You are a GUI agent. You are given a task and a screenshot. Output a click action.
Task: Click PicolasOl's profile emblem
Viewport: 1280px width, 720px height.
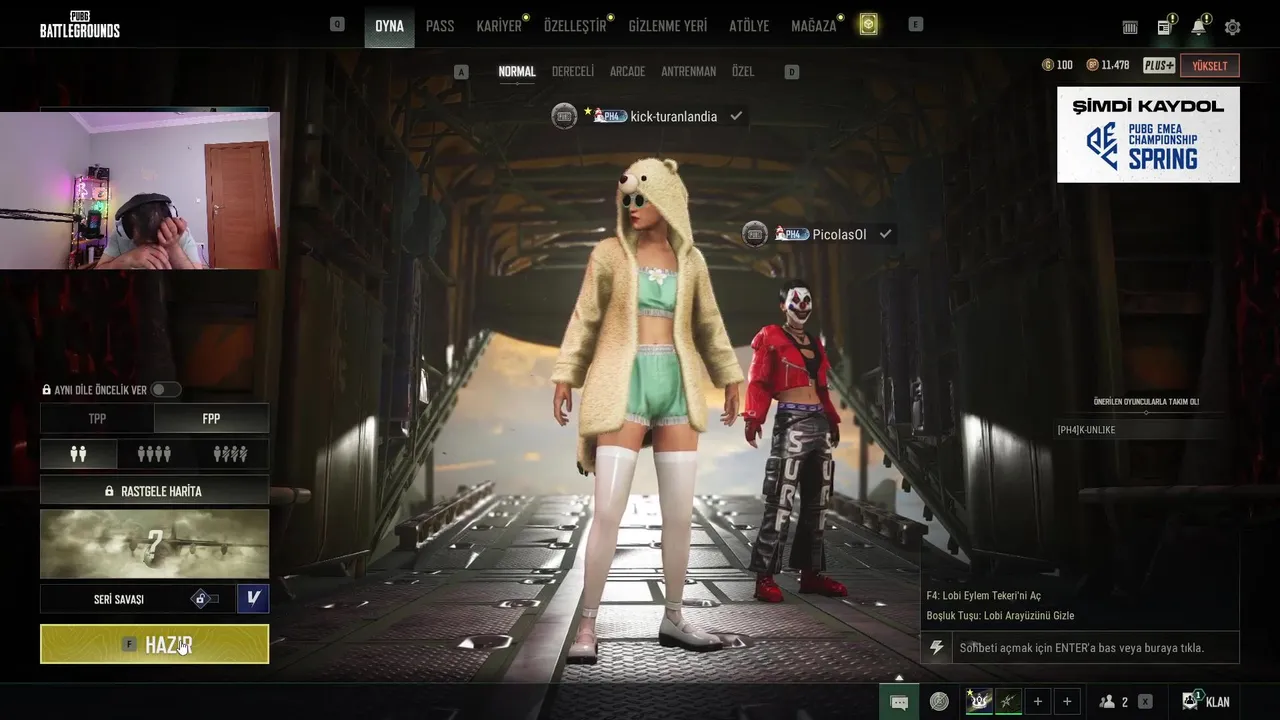click(x=755, y=234)
